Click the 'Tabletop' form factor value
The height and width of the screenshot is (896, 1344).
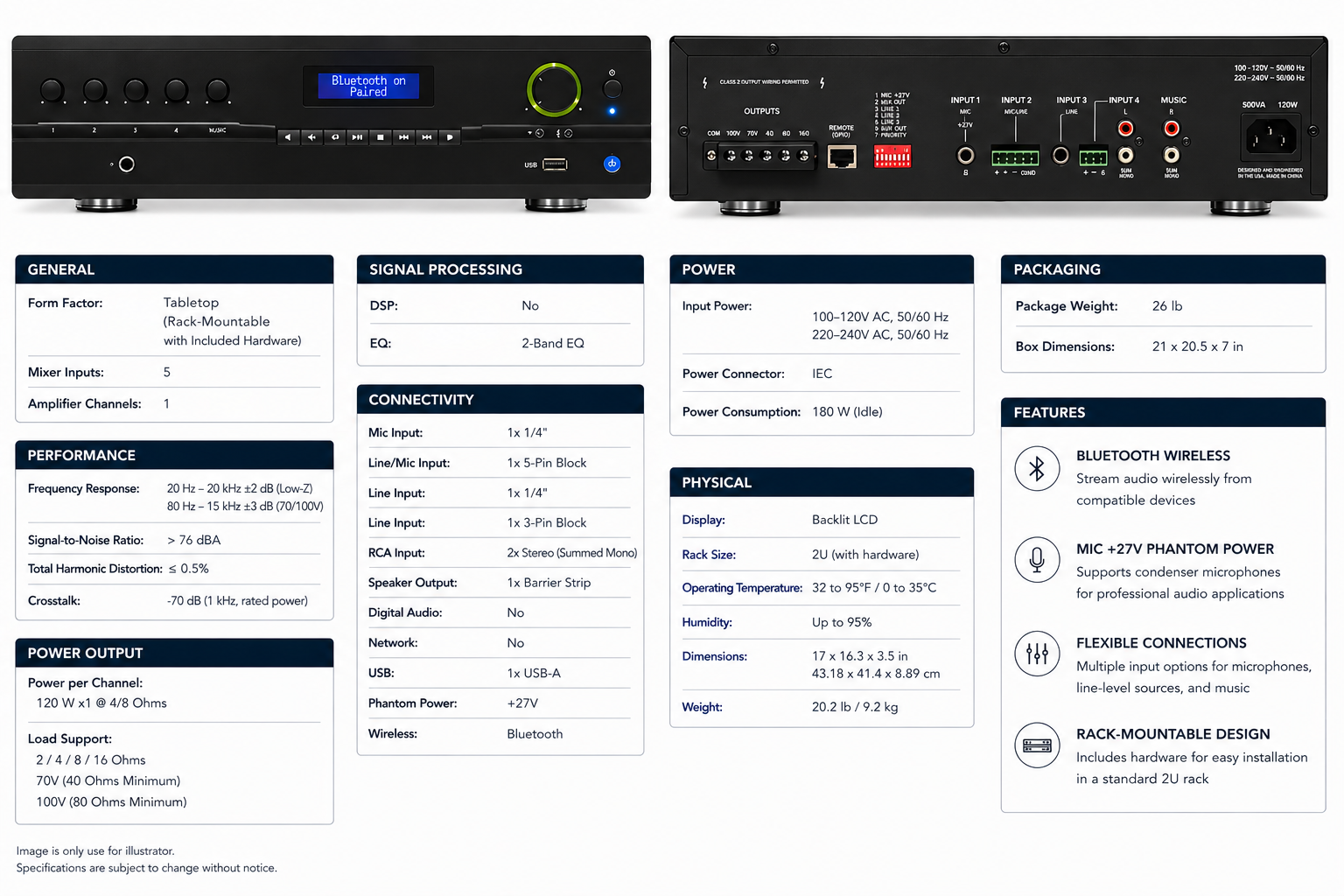click(191, 303)
